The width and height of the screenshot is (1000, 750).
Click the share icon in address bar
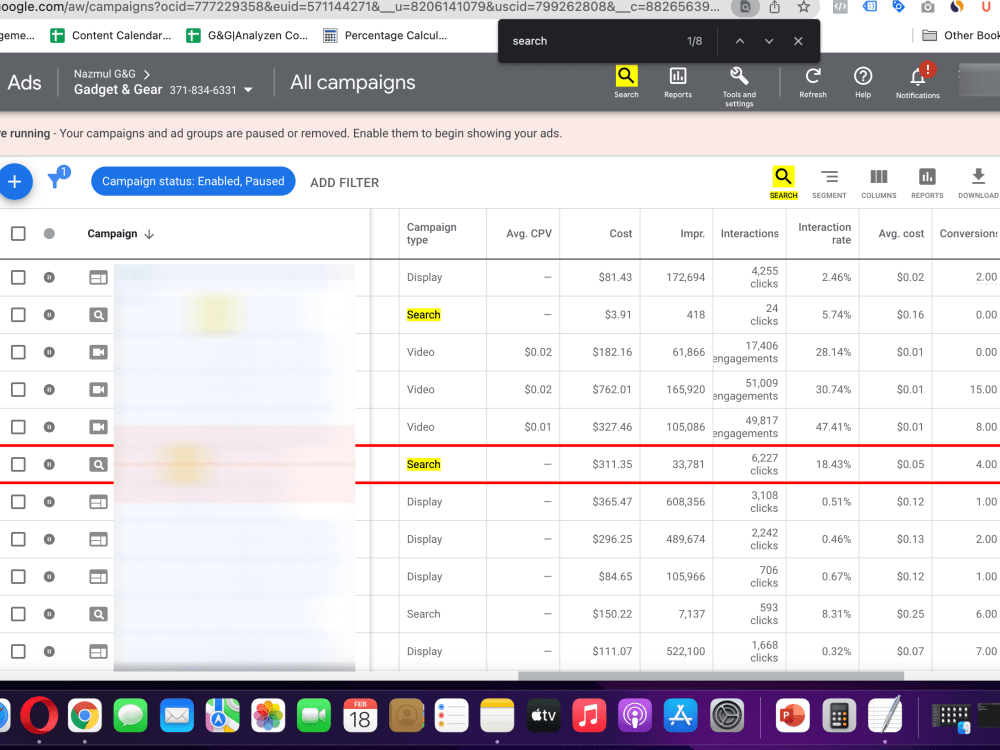click(774, 7)
